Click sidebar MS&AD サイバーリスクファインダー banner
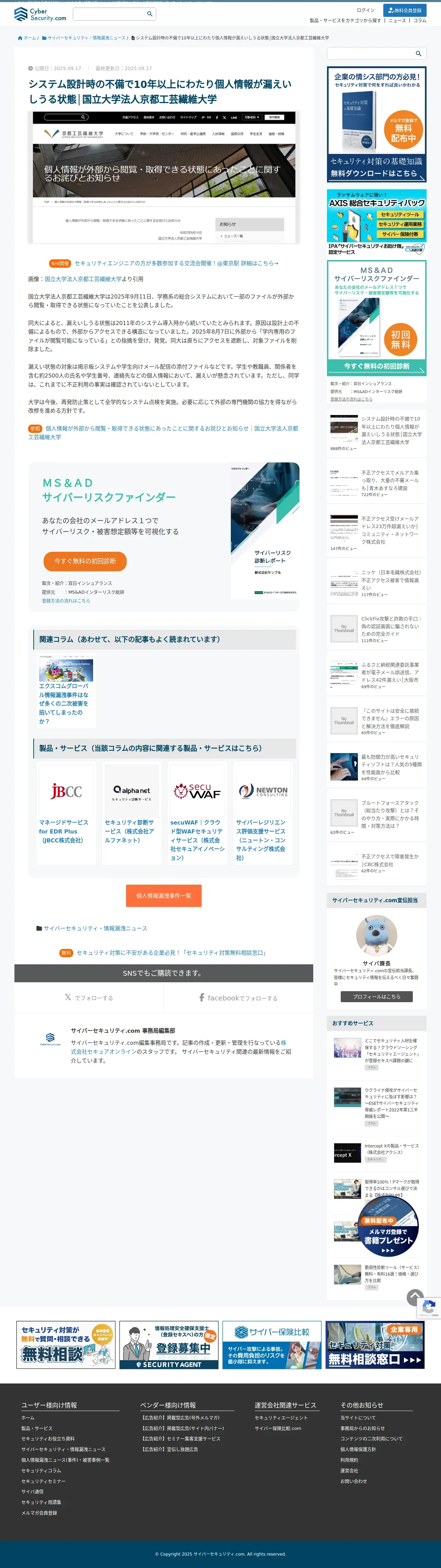This screenshot has width=441, height=1568. click(x=376, y=318)
